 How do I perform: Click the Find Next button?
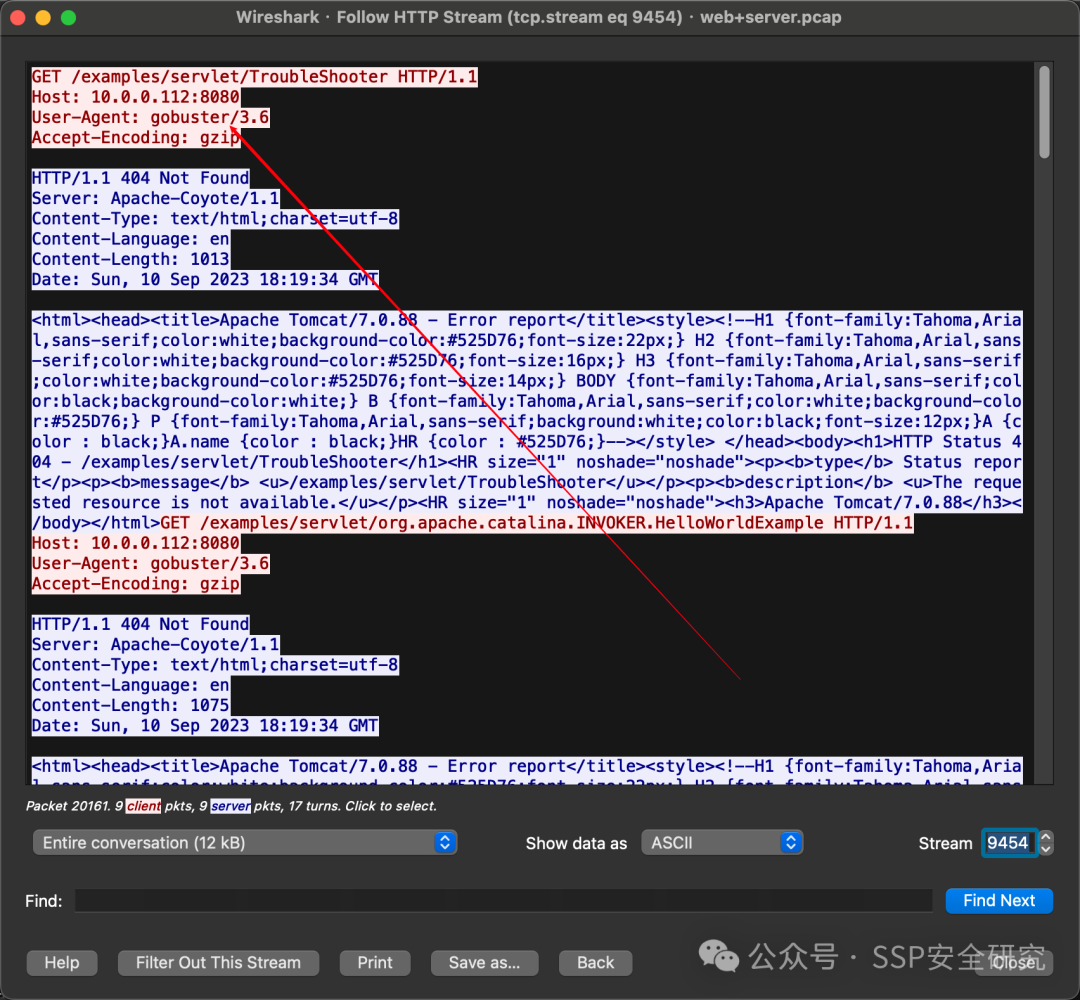(x=999, y=900)
